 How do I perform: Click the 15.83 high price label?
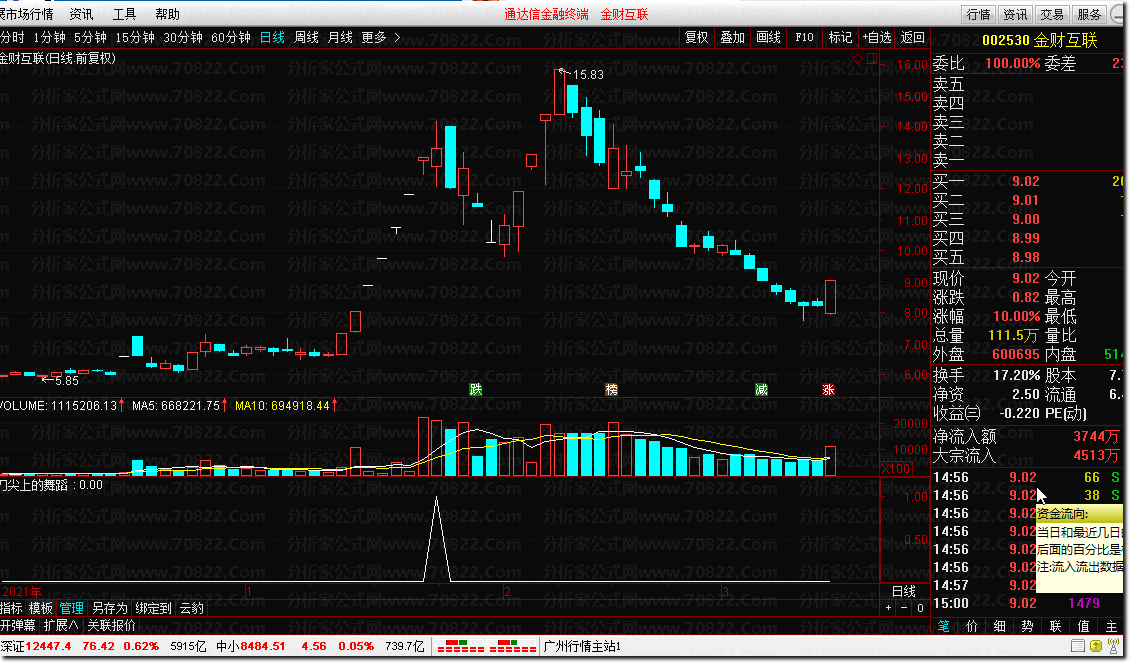point(588,74)
